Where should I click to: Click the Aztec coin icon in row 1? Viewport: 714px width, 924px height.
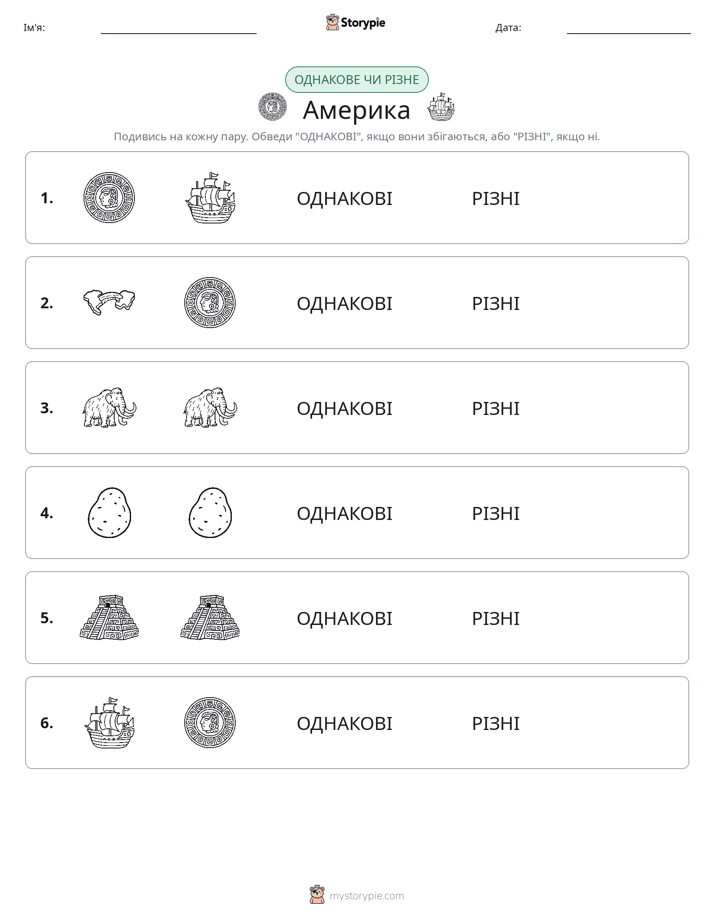[x=109, y=197]
